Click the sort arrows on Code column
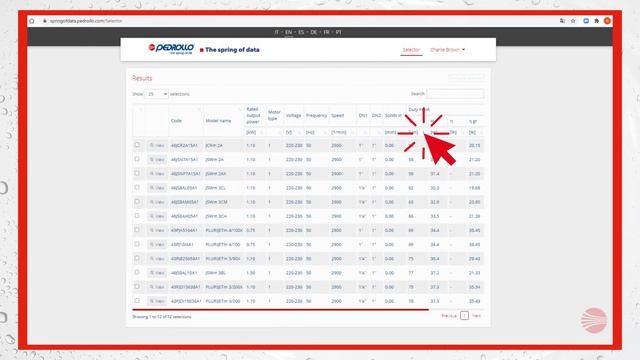 click(199, 109)
